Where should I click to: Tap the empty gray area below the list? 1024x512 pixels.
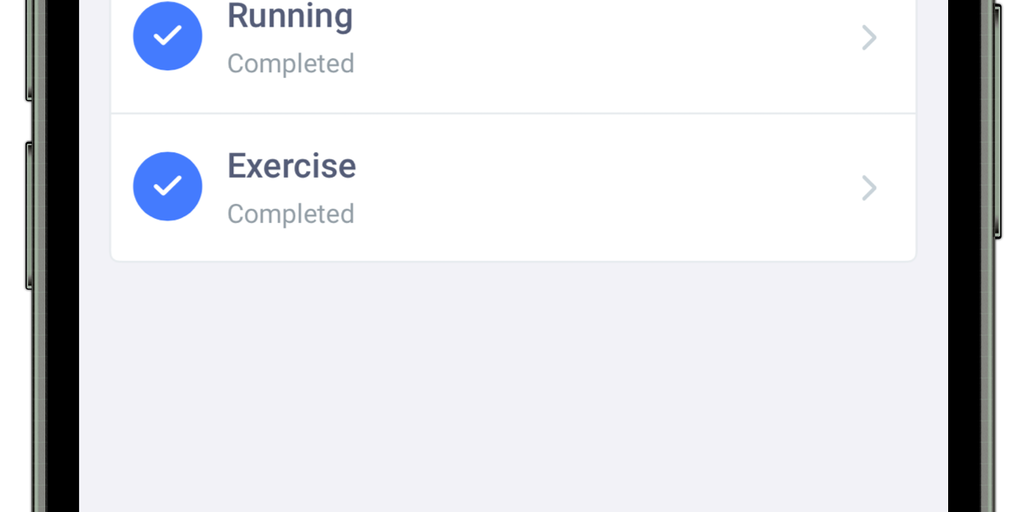coord(512,390)
